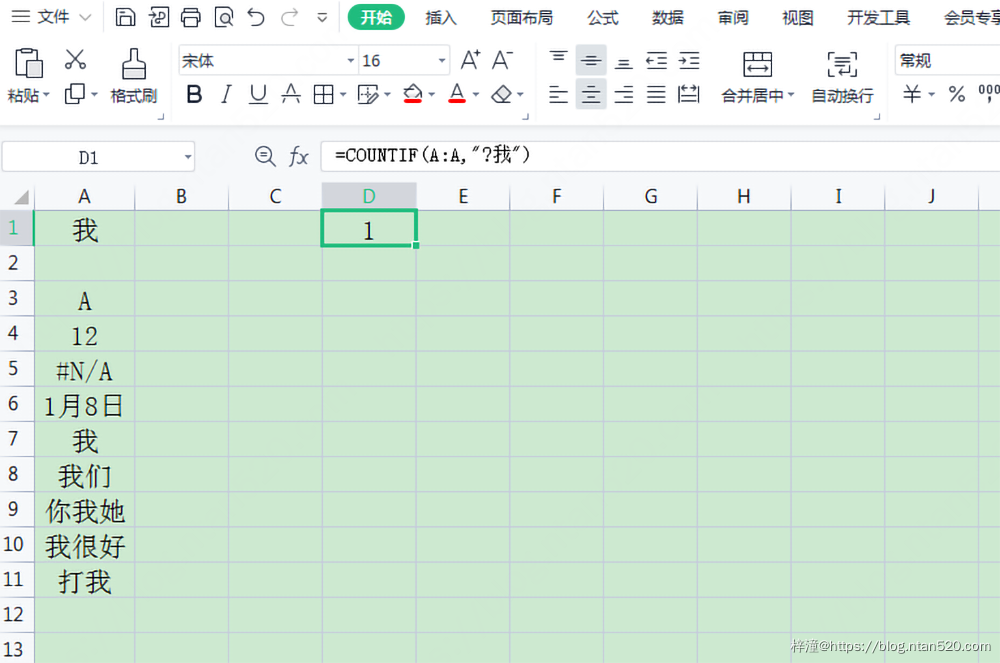This screenshot has width=1000, height=663.
Task: Open the 页面布局 tab
Action: tap(522, 18)
